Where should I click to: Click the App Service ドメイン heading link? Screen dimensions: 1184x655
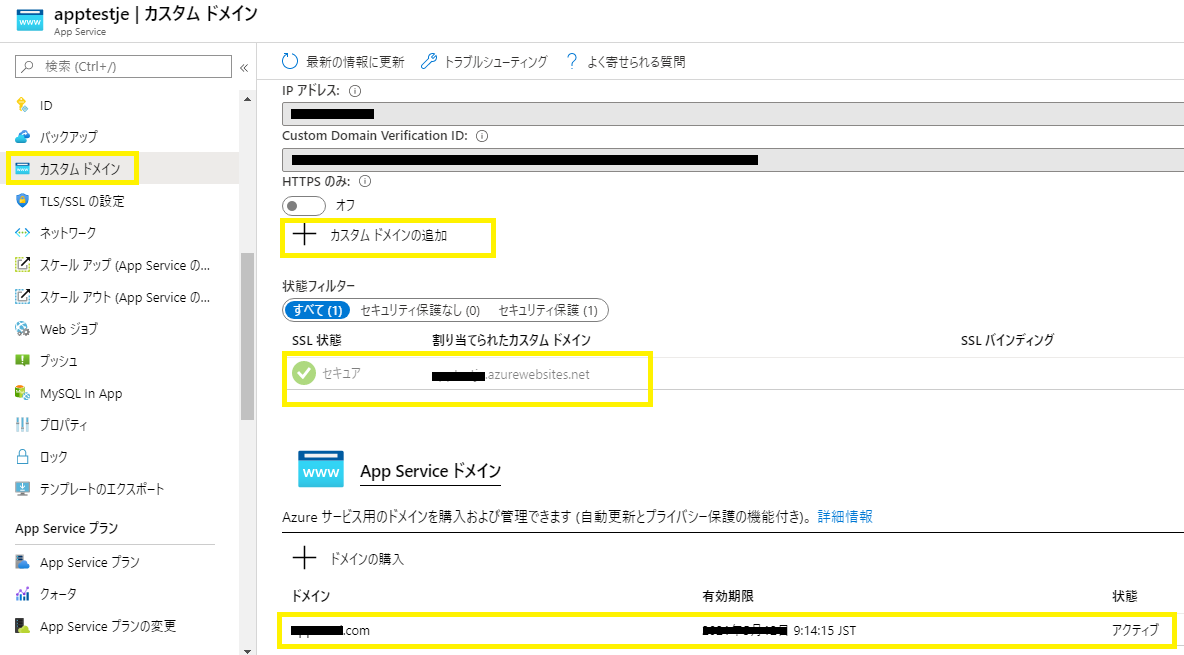click(430, 471)
